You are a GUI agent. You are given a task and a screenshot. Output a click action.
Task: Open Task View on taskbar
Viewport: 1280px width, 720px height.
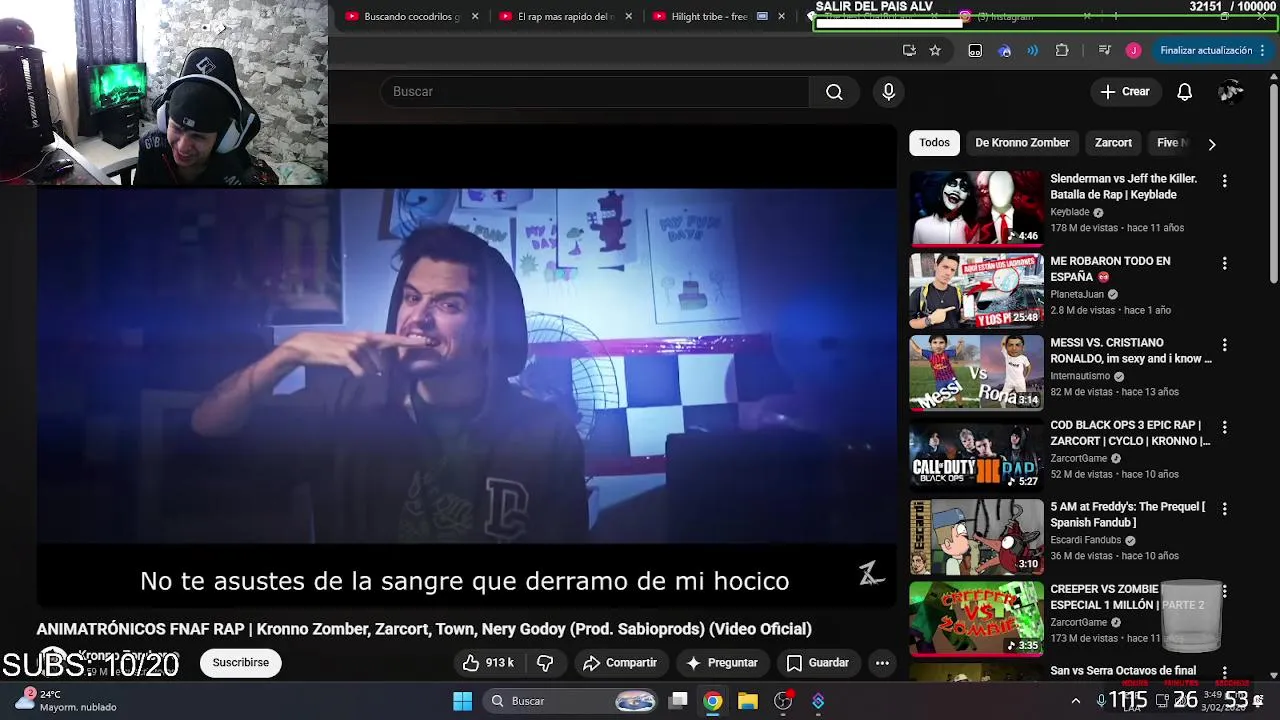tap(678, 701)
